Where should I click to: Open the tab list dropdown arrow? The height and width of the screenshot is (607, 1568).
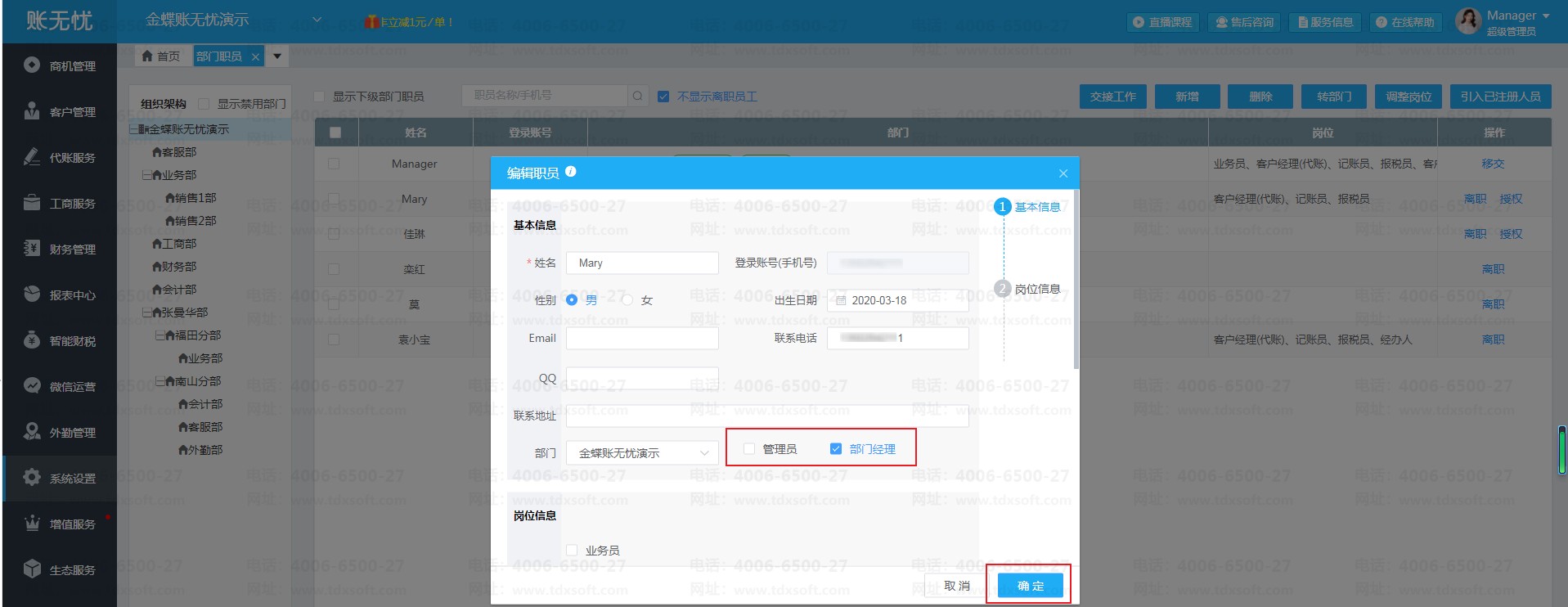277,56
